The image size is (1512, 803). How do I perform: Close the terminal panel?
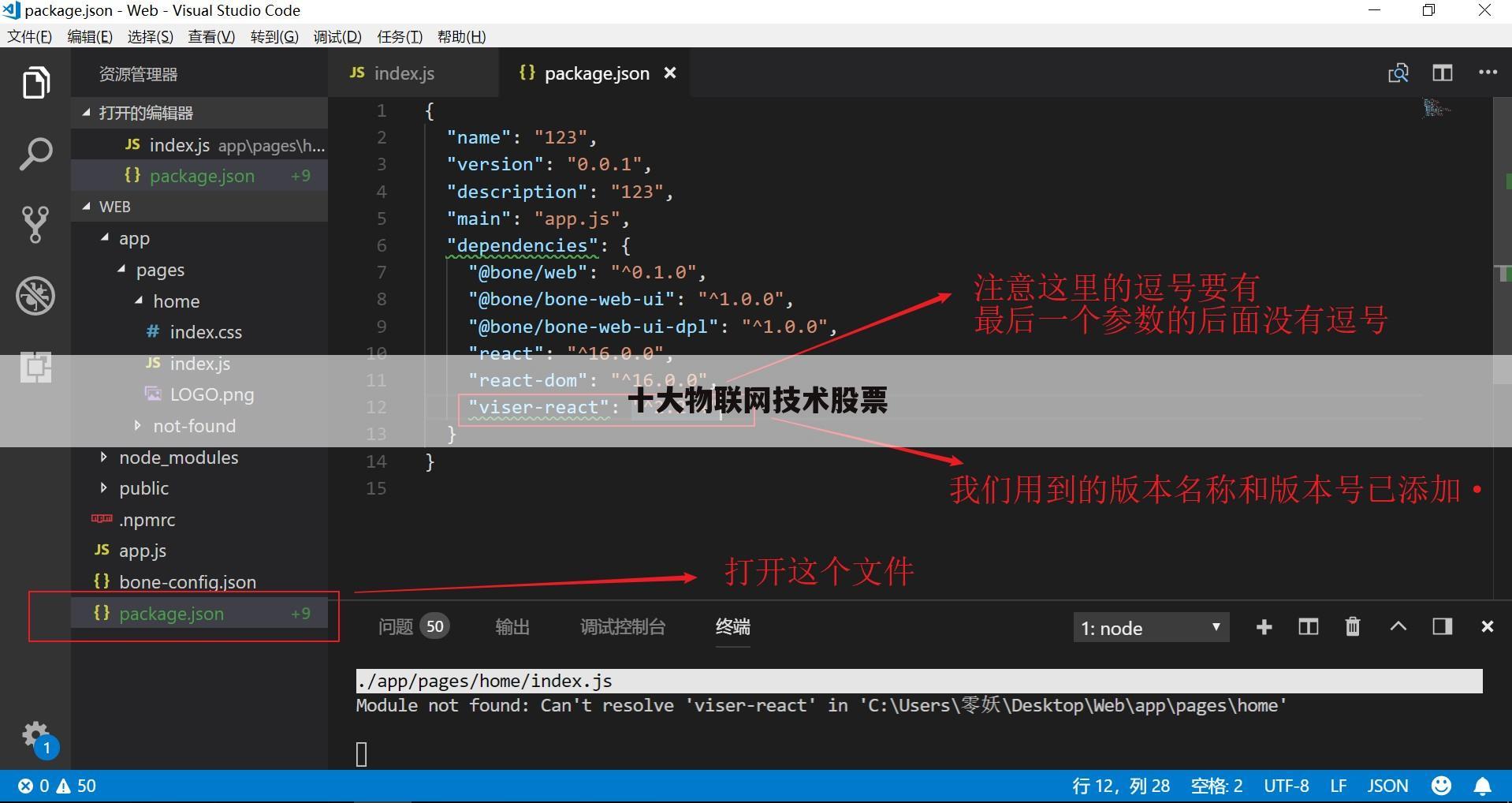click(x=1487, y=627)
